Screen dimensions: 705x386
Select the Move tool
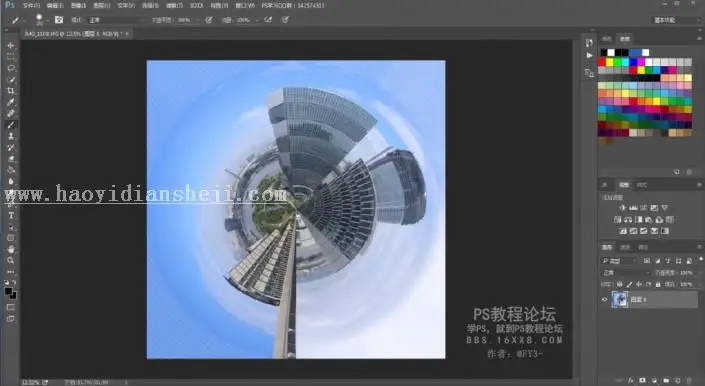coord(11,45)
